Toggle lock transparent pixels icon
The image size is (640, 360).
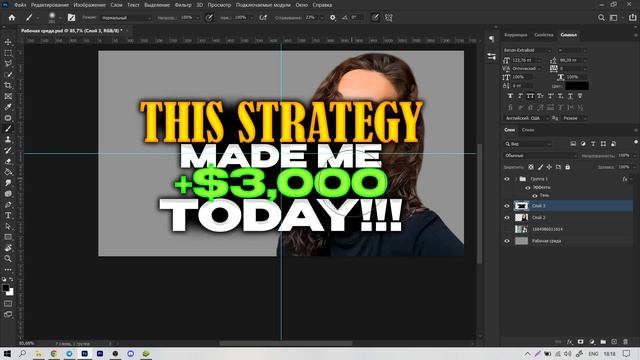click(531, 167)
